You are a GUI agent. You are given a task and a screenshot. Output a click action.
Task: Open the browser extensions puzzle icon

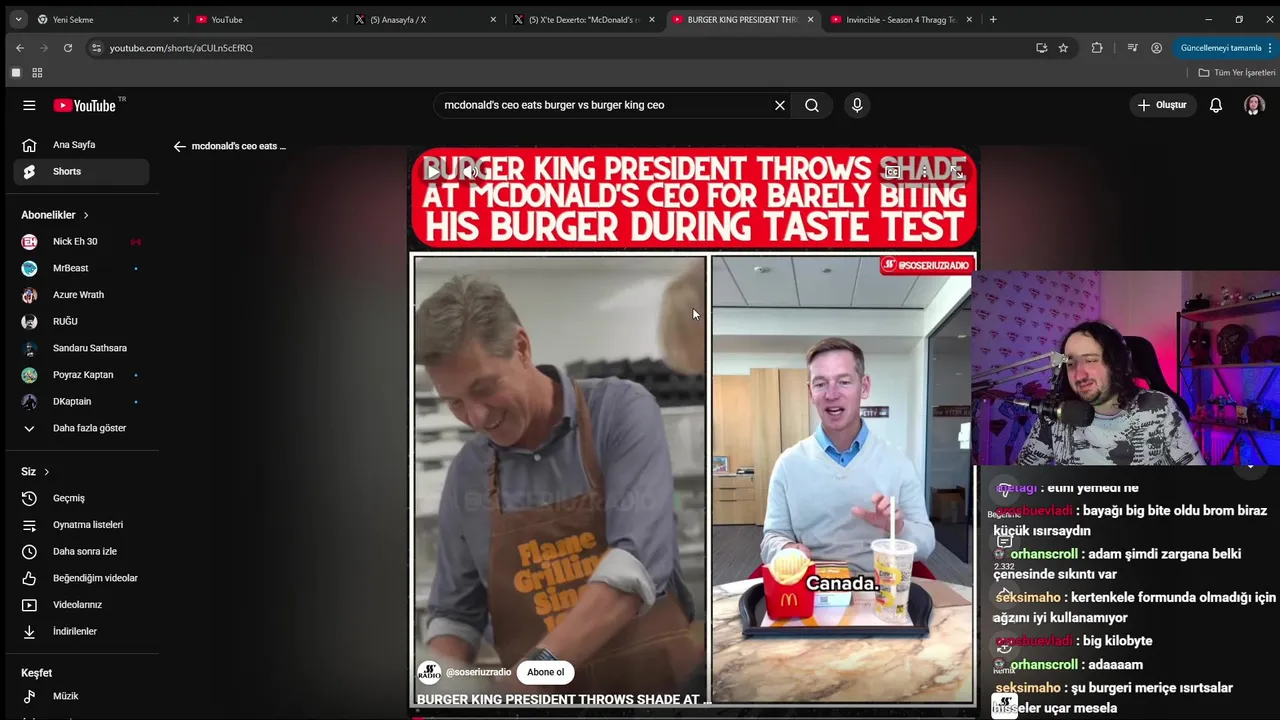1097,48
